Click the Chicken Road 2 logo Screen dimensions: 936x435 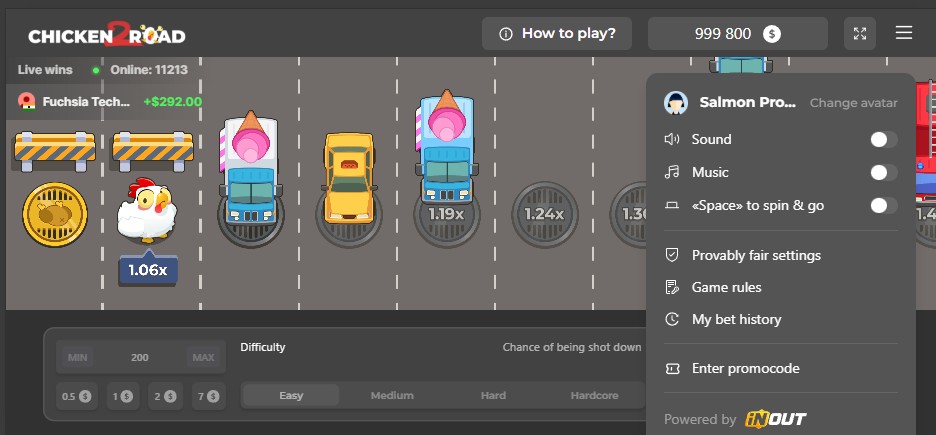(107, 34)
